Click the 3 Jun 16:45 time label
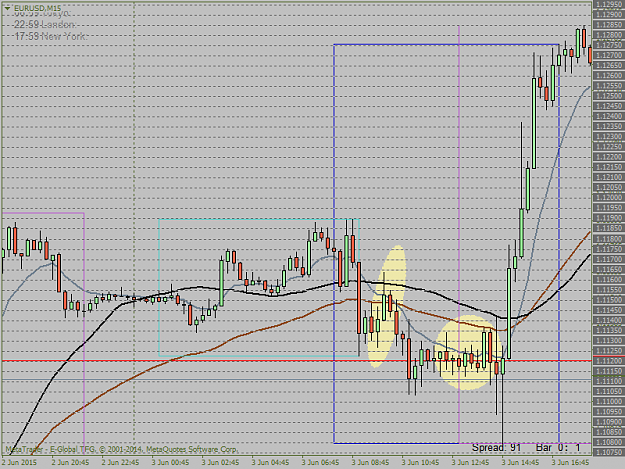Viewport: 625px width, 469px height. point(570,463)
